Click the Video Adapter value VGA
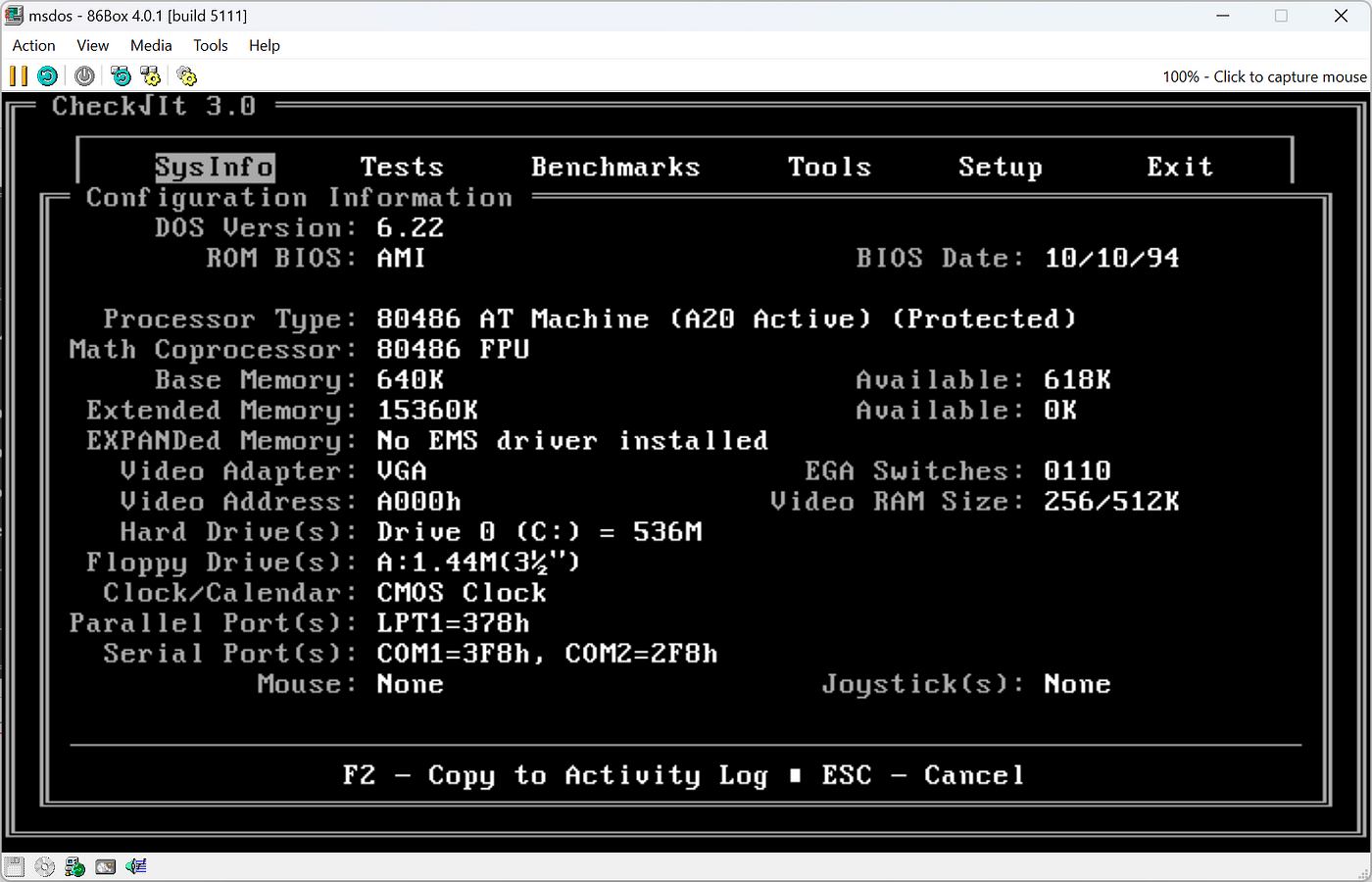 click(x=401, y=470)
